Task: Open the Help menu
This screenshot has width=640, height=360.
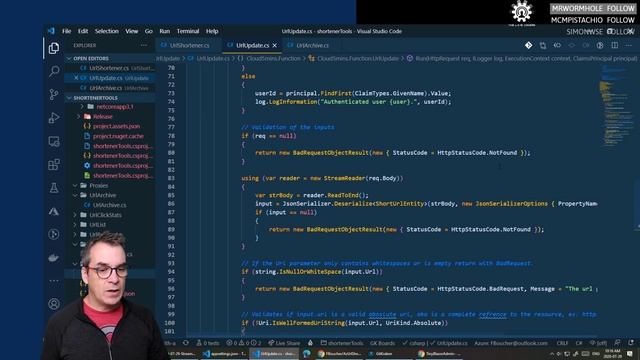Action: 212,31
